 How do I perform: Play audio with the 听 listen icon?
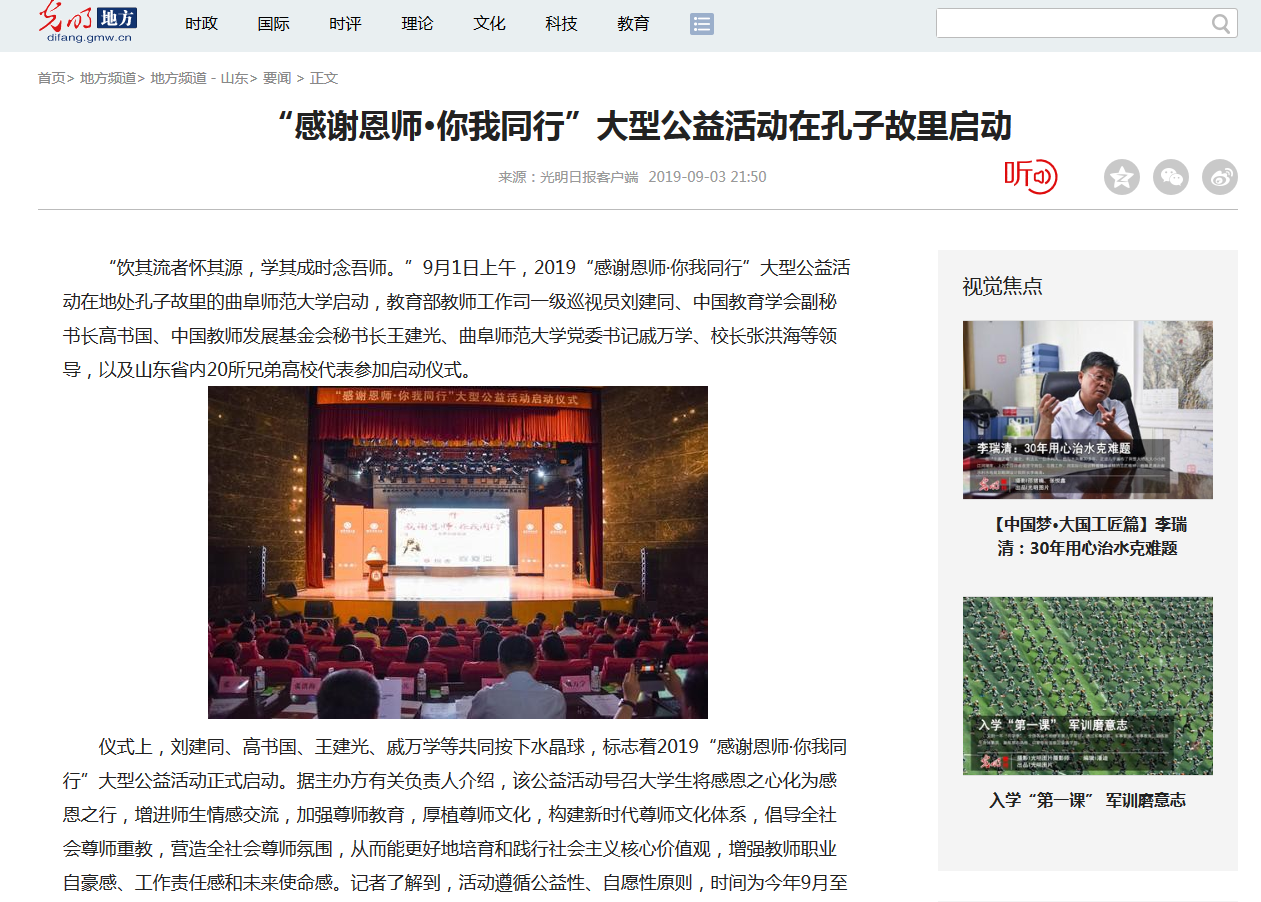(x=1030, y=177)
